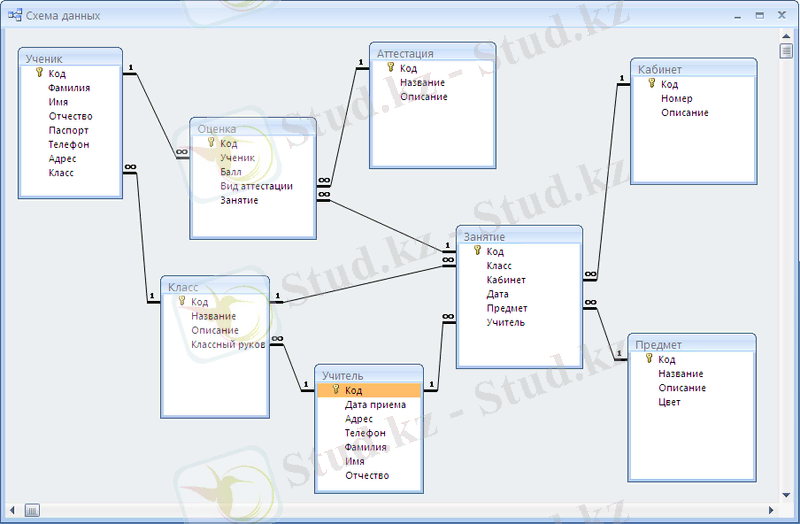800x524 pixels.
Task: Close the Схема данных window
Action: coord(782,16)
